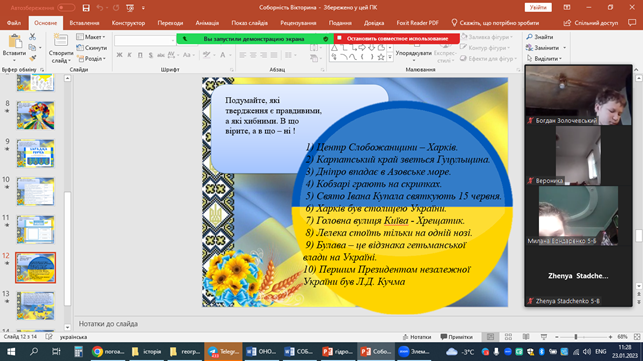Toggle normal view button in status bar
Screen dimensions: 643x361
pyautogui.click(x=490, y=337)
